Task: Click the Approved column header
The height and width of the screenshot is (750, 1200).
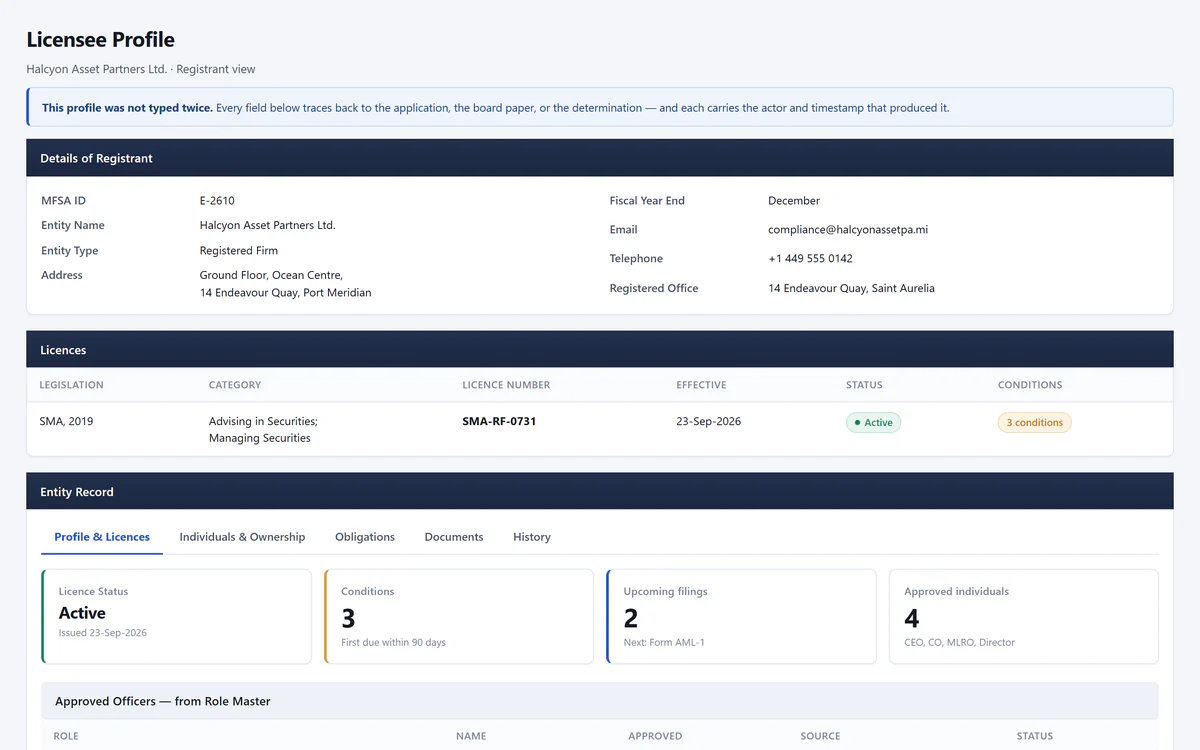Action: (x=655, y=736)
